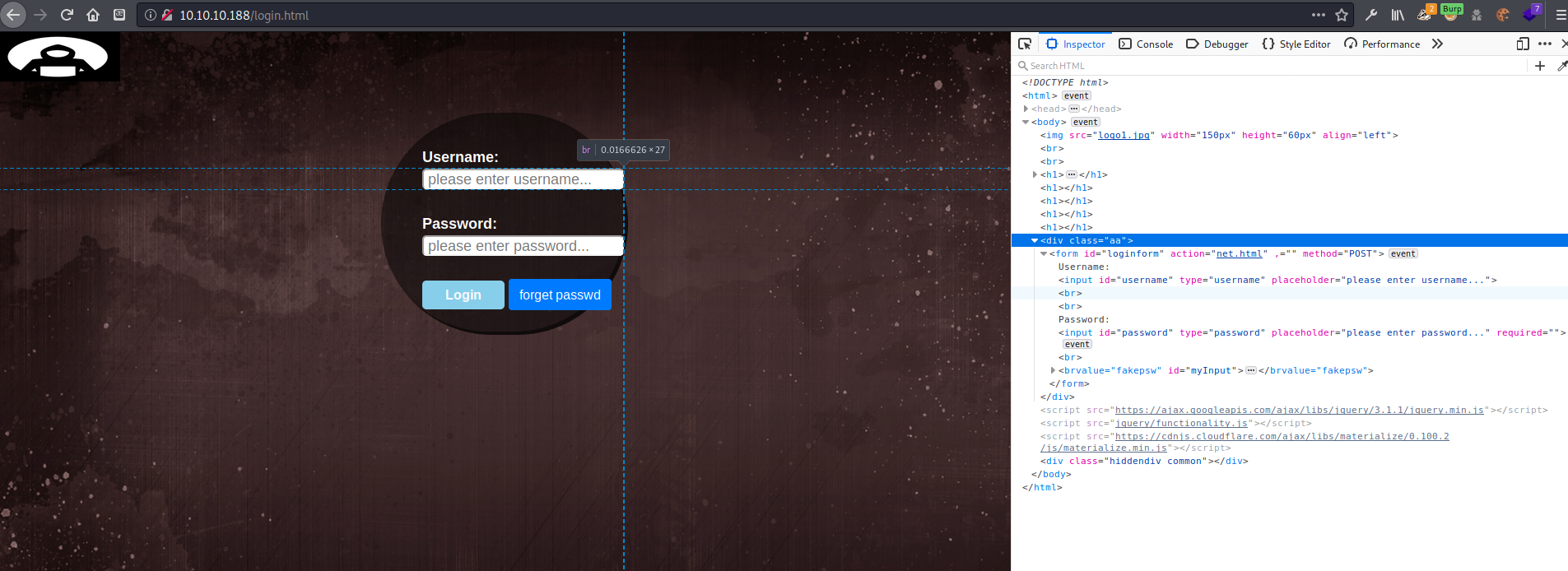Collapse the div class aa node
1568x571 pixels.
1035,240
